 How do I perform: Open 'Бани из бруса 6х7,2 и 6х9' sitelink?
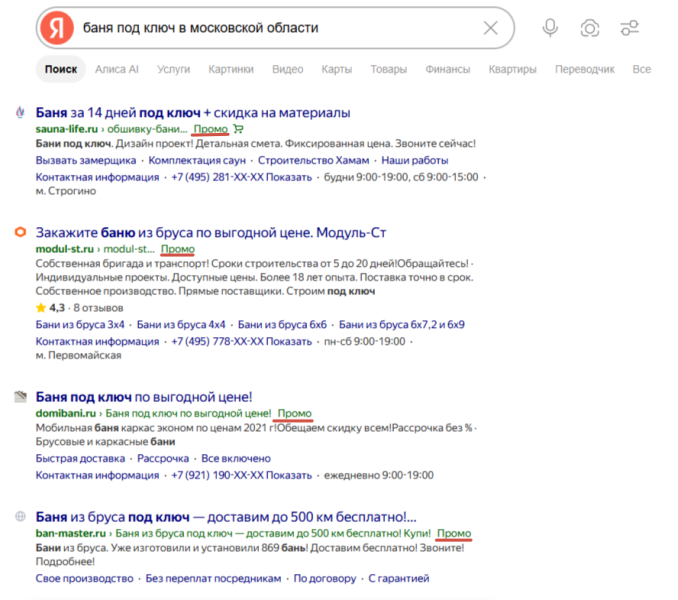pyautogui.click(x=402, y=325)
